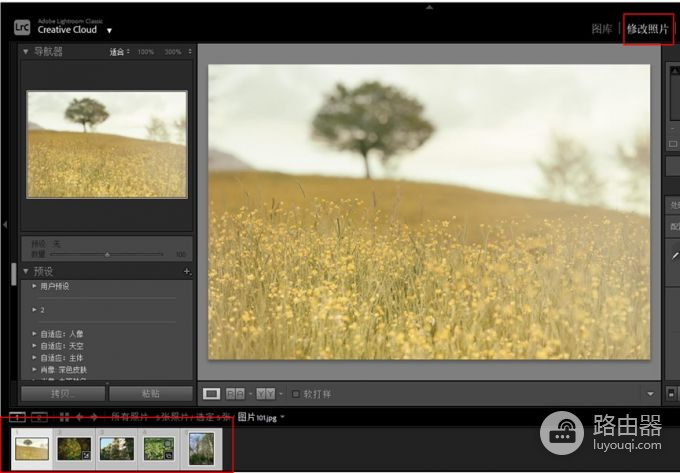Click the 所有照片 source label
Image resolution: width=680 pixels, height=473 pixels.
pos(129,417)
